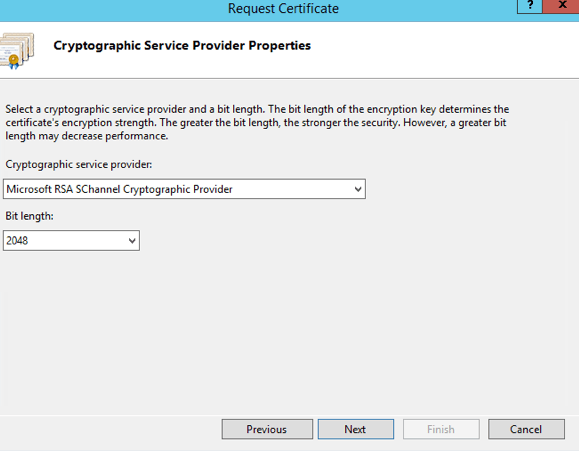This screenshot has height=451, width=579.
Task: Click the Request Certificate title bar text
Action: pos(283,8)
